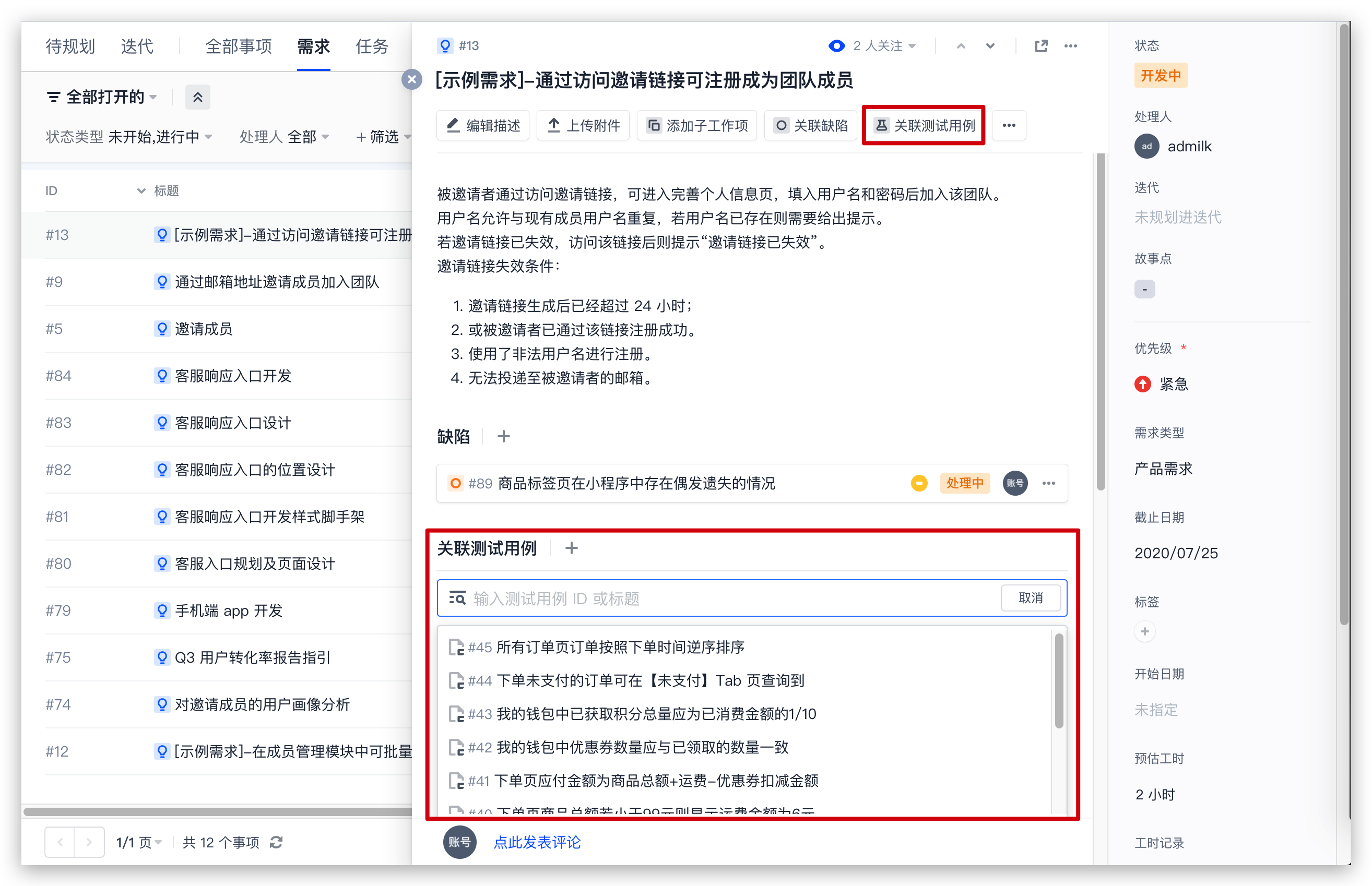Switch to 迭代 tab
This screenshot has height=886, width=1372.
(x=137, y=46)
